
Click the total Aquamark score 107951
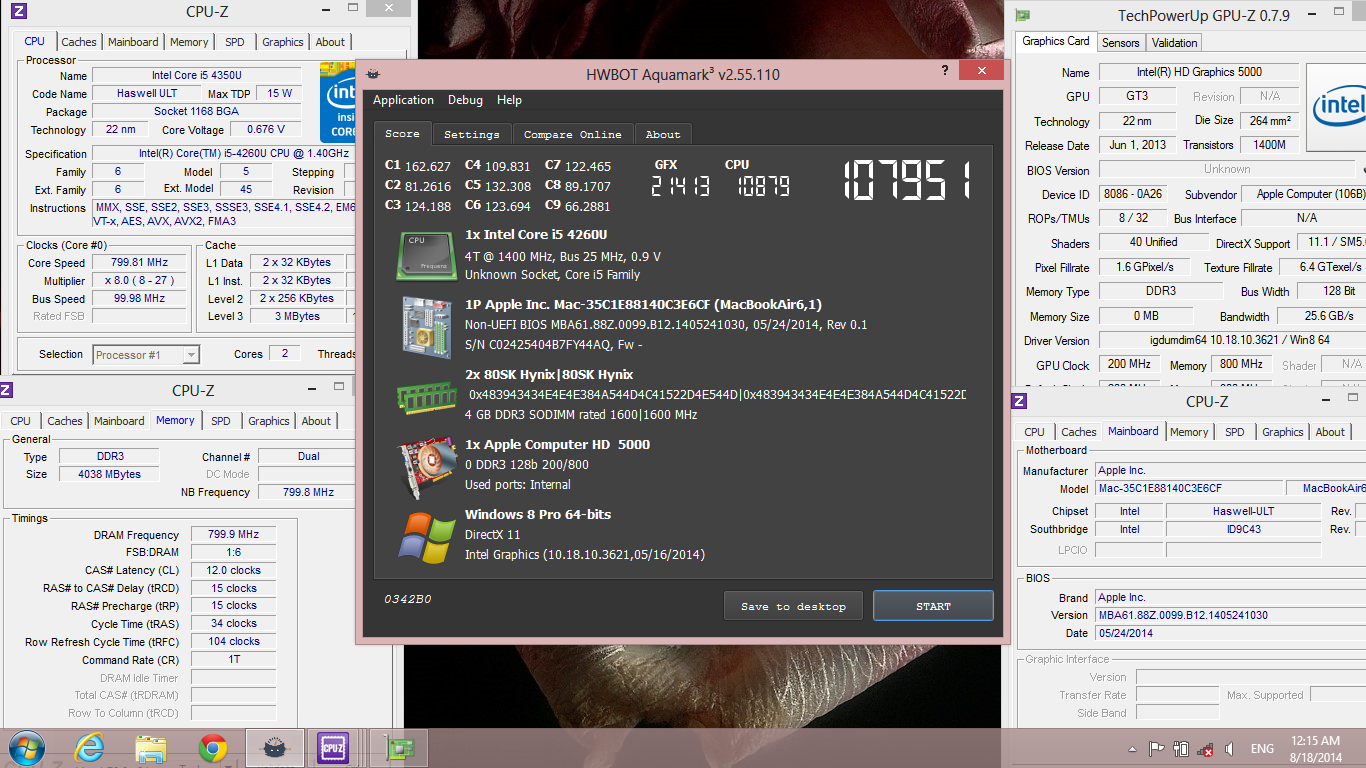[x=907, y=182]
